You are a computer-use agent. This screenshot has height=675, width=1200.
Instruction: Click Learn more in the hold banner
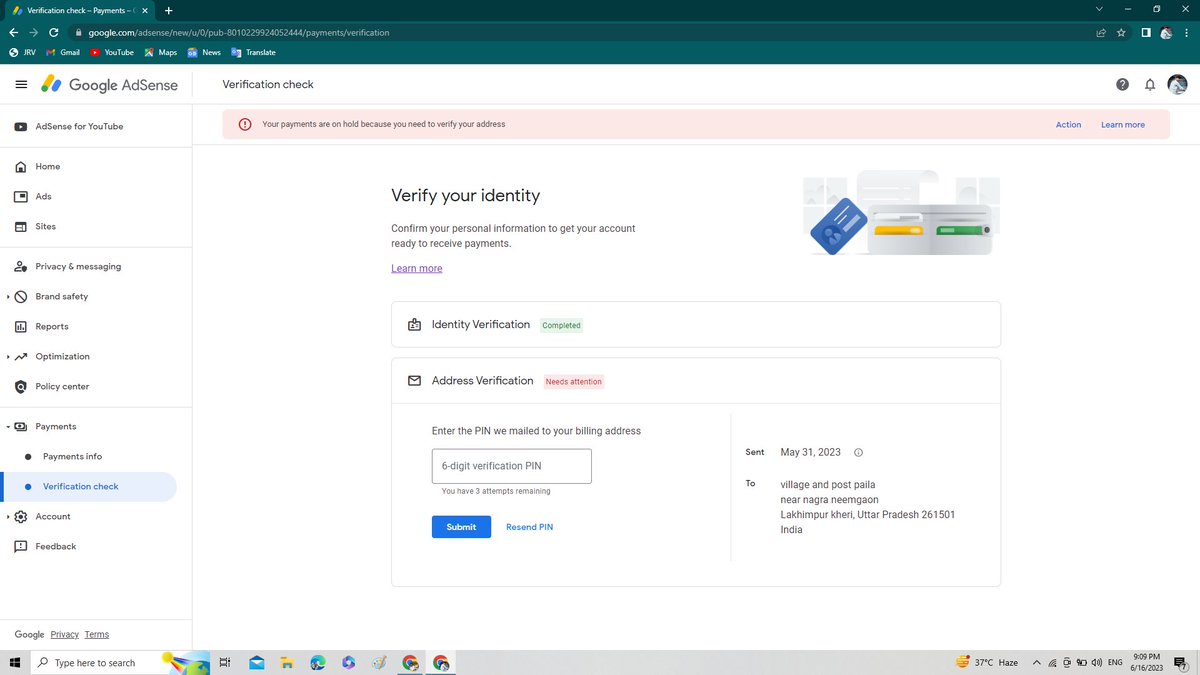[1123, 125]
